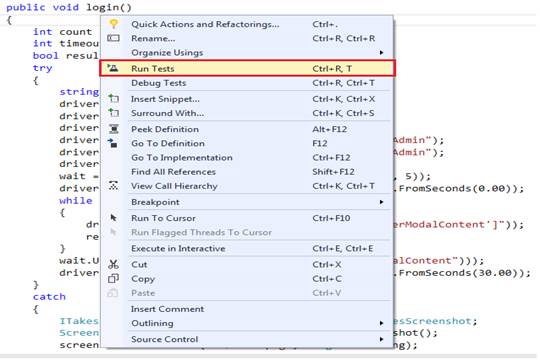Expand the Organize Usings submenu arrow

tap(381, 53)
